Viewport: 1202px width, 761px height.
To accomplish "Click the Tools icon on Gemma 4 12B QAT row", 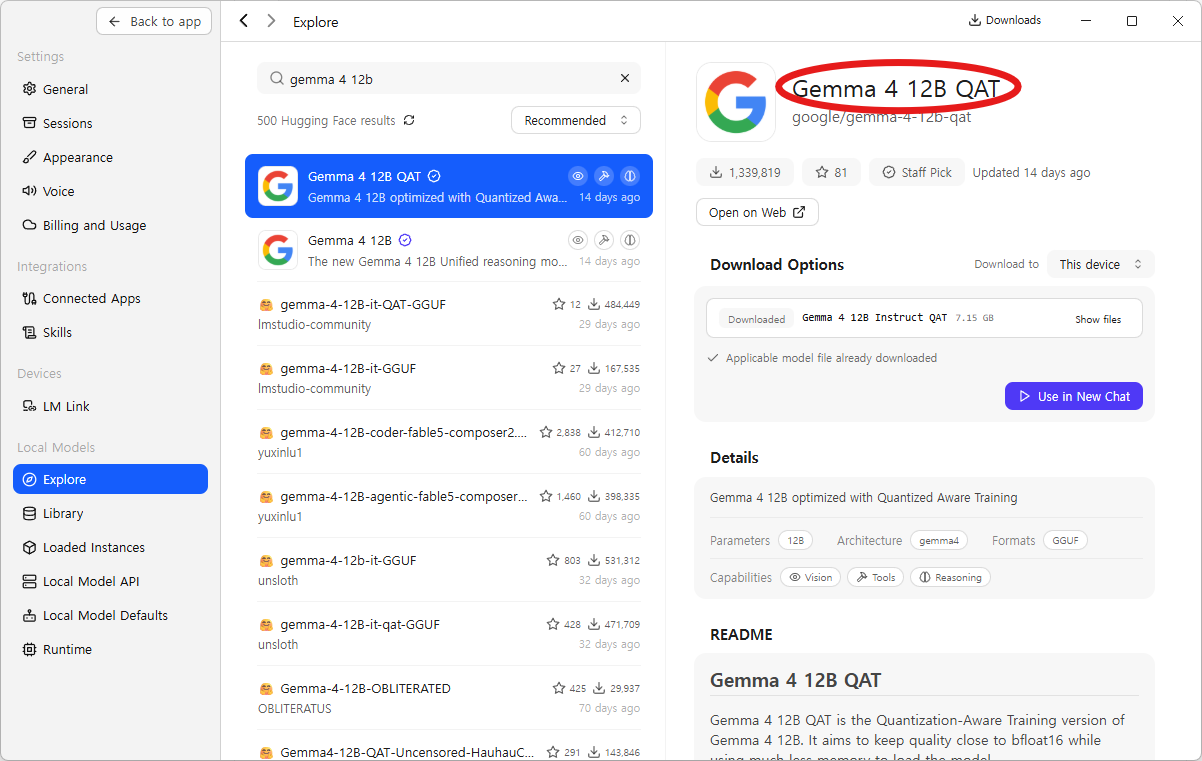I will (603, 176).
